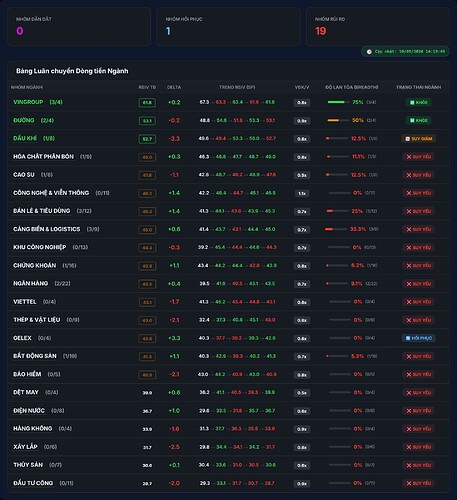
Task: Select the VINGROUP sector name
Action: 28,102
